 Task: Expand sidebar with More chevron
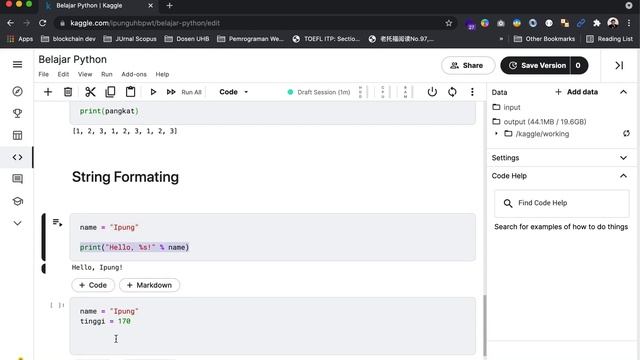click(x=18, y=223)
